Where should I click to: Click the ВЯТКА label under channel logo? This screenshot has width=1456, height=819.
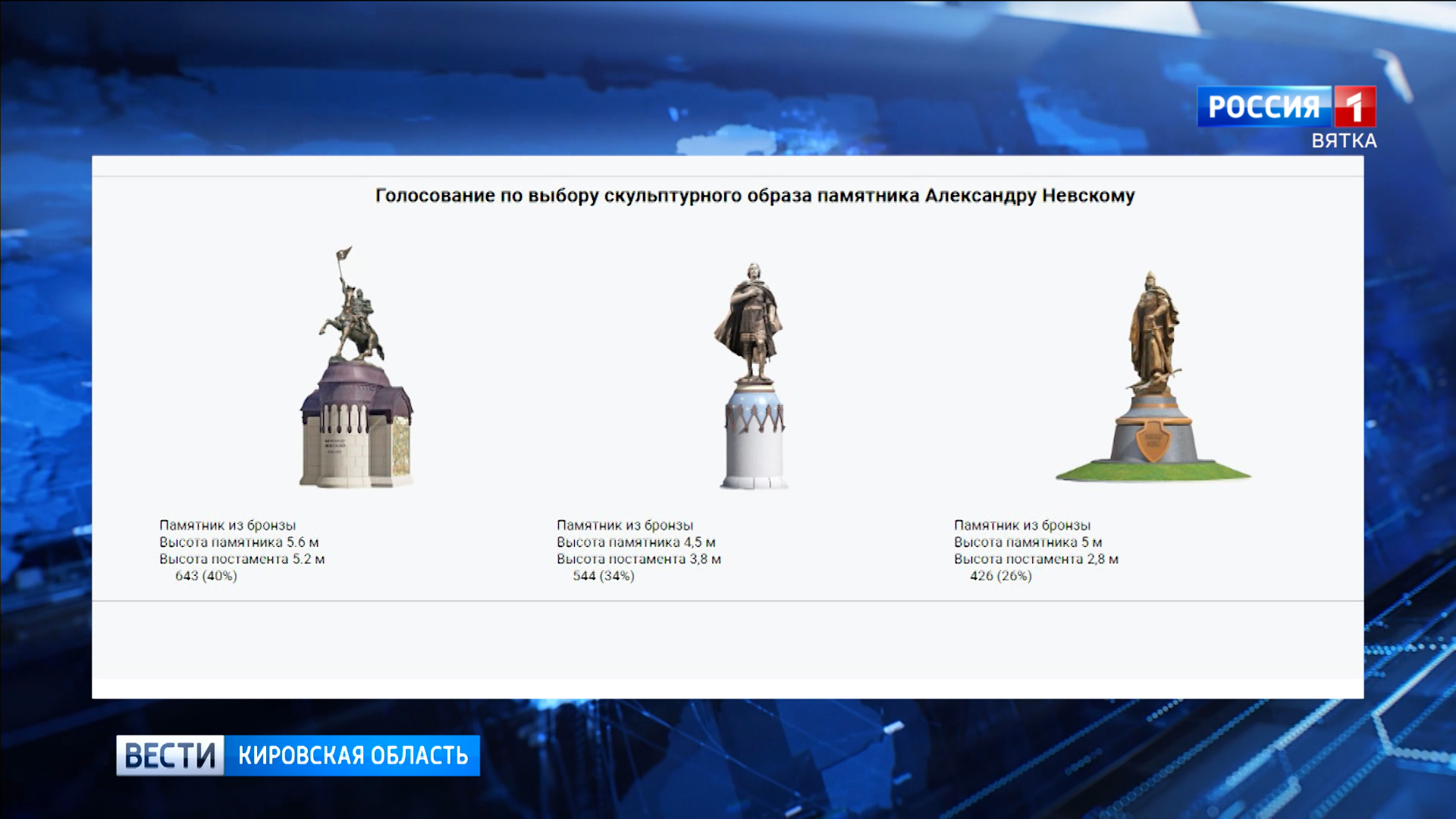(x=1344, y=141)
